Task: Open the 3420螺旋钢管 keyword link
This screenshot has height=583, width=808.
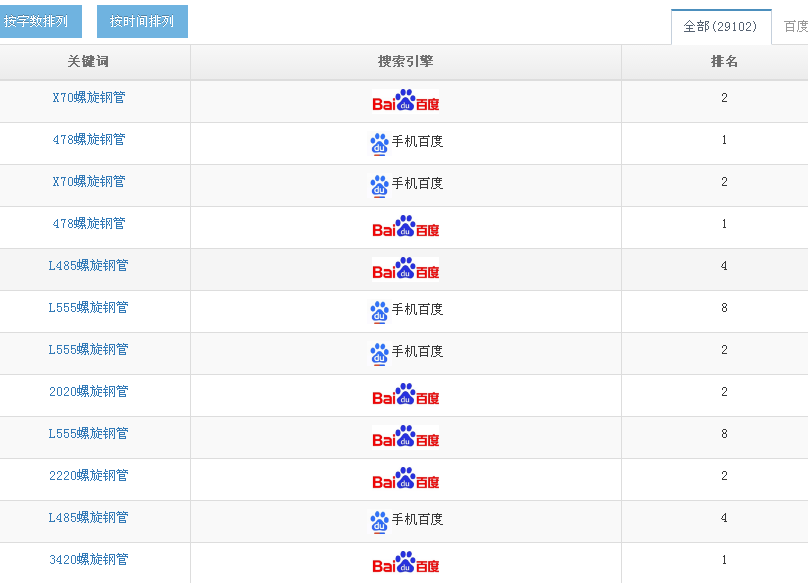Action: 89,560
